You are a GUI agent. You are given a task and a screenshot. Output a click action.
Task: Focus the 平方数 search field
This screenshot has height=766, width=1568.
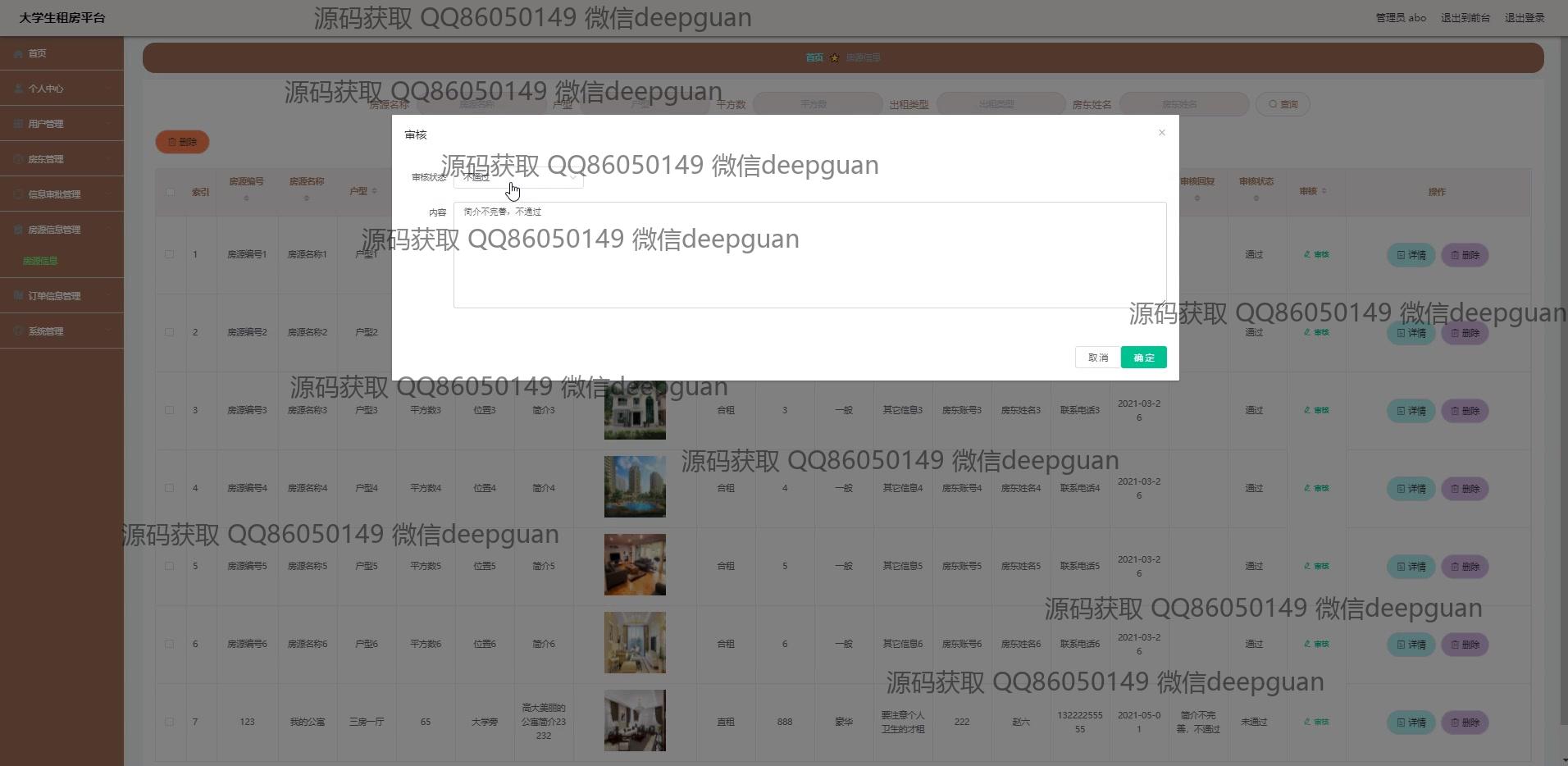818,104
